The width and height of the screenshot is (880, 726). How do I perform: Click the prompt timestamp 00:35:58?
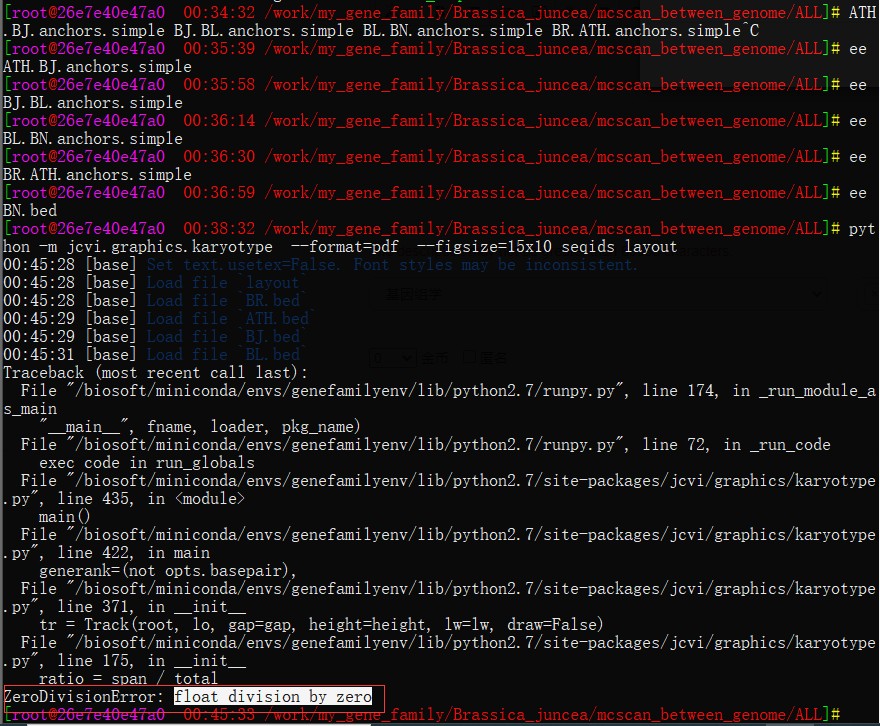[219, 85]
